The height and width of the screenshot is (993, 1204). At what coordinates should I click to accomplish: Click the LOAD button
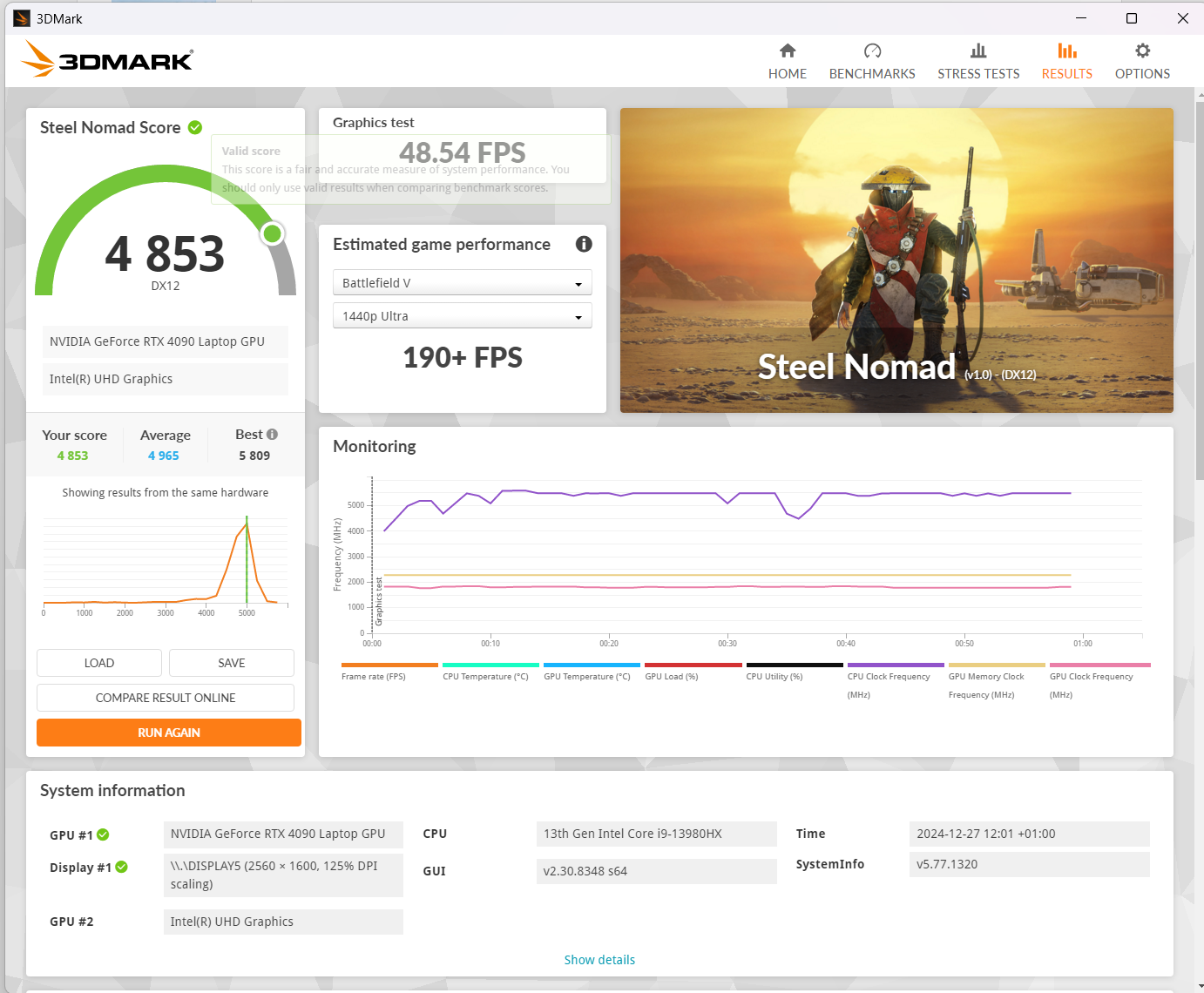point(99,663)
